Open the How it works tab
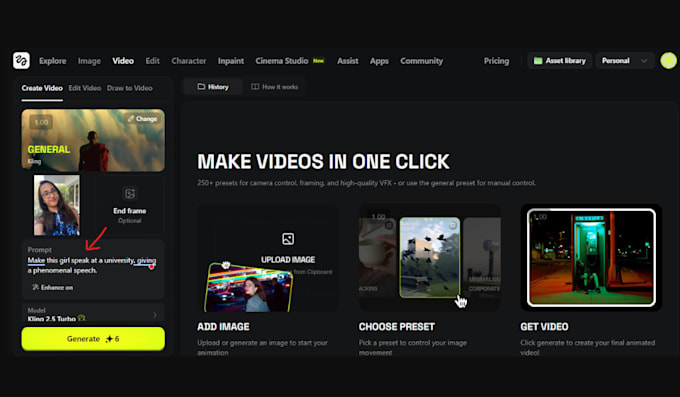 pyautogui.click(x=275, y=87)
